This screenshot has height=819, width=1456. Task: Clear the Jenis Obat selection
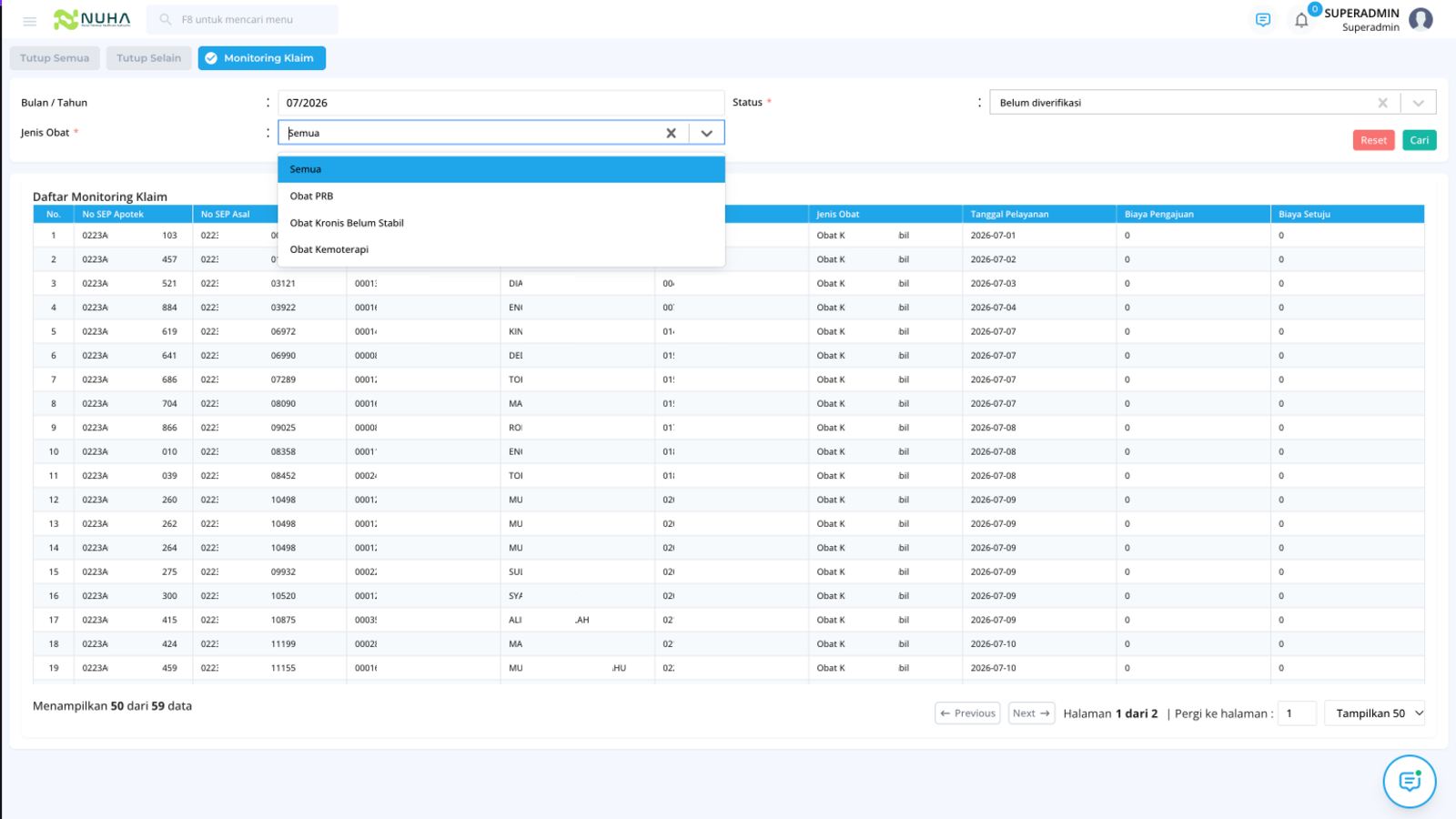(x=671, y=133)
